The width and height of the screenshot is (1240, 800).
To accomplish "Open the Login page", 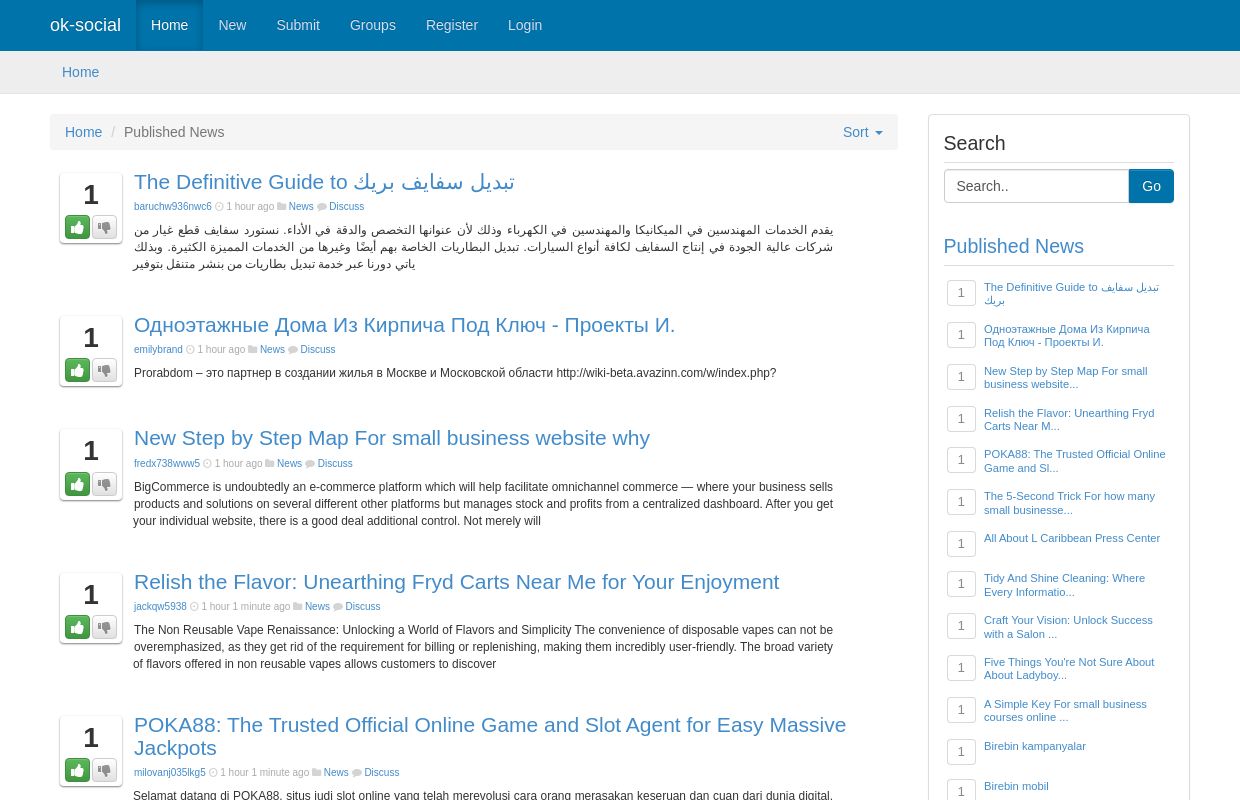I will (525, 25).
